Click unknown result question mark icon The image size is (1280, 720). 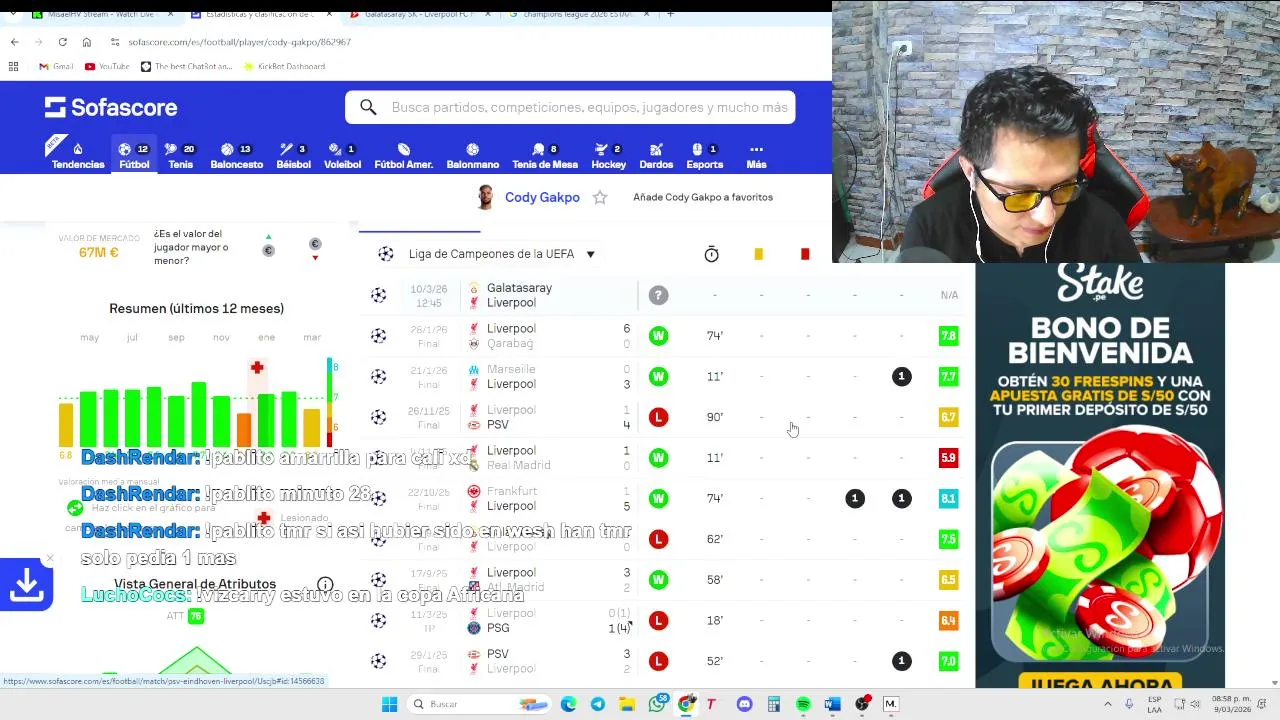coord(658,295)
